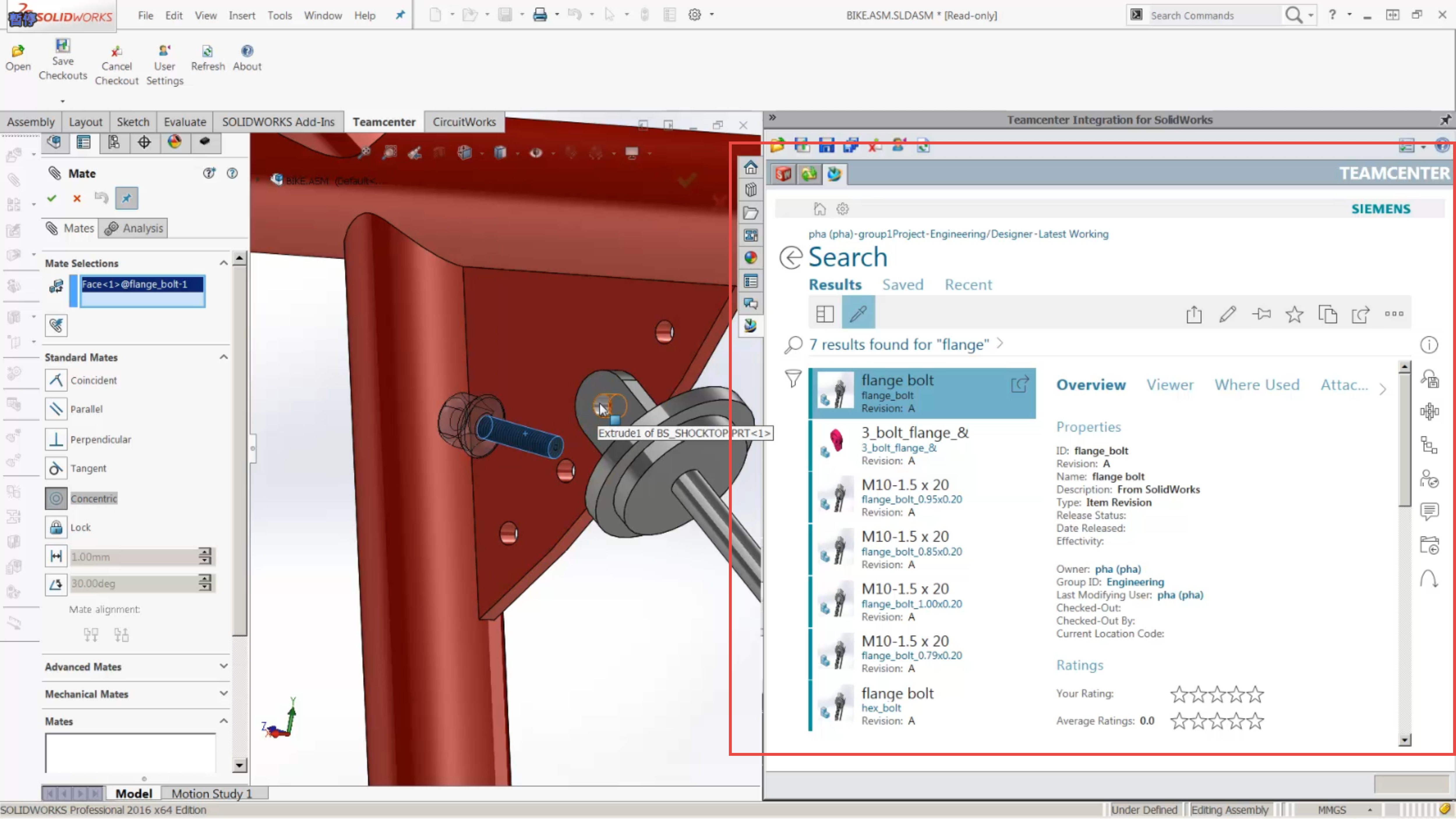This screenshot has width=1456, height=819.
Task: Cancel the mate with the red X
Action: point(77,198)
